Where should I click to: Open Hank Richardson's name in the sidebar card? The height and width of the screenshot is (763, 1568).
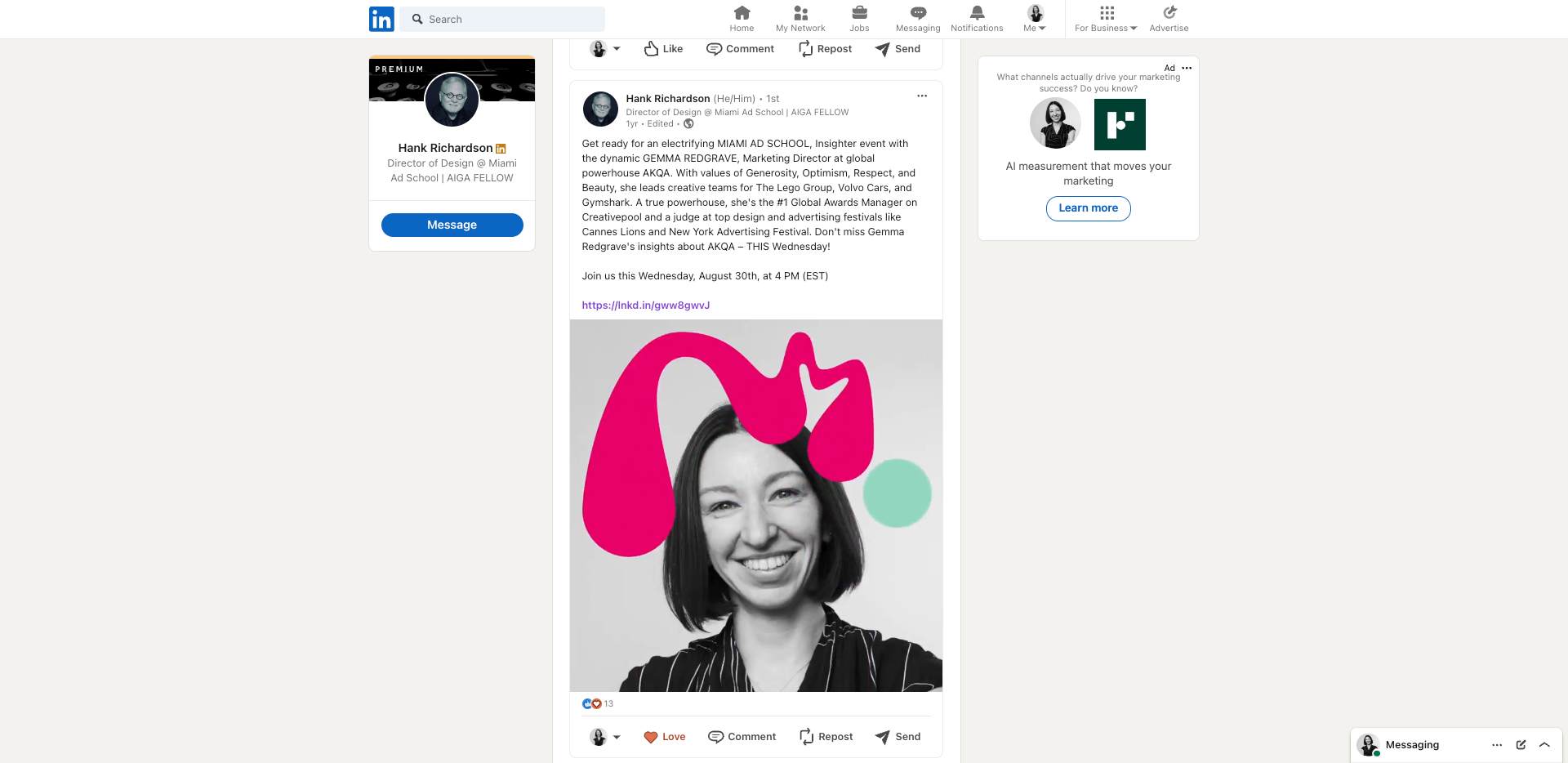445,148
